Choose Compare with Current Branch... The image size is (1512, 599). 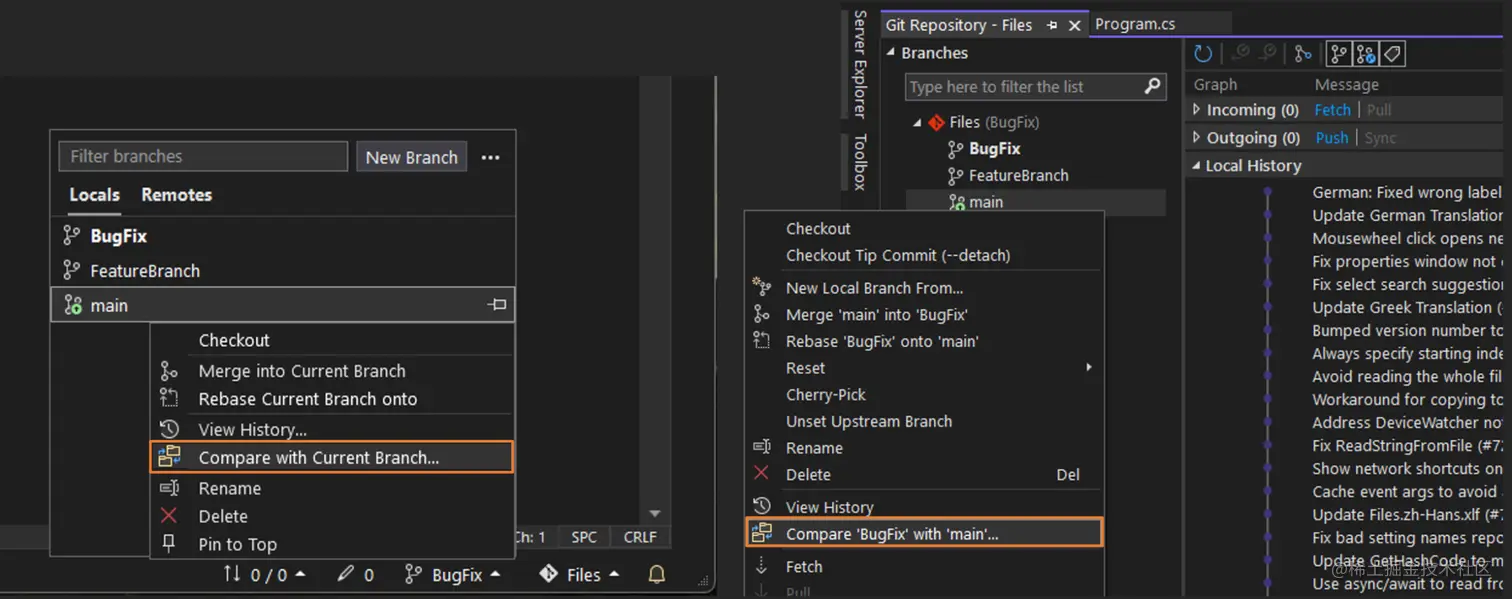coord(331,457)
